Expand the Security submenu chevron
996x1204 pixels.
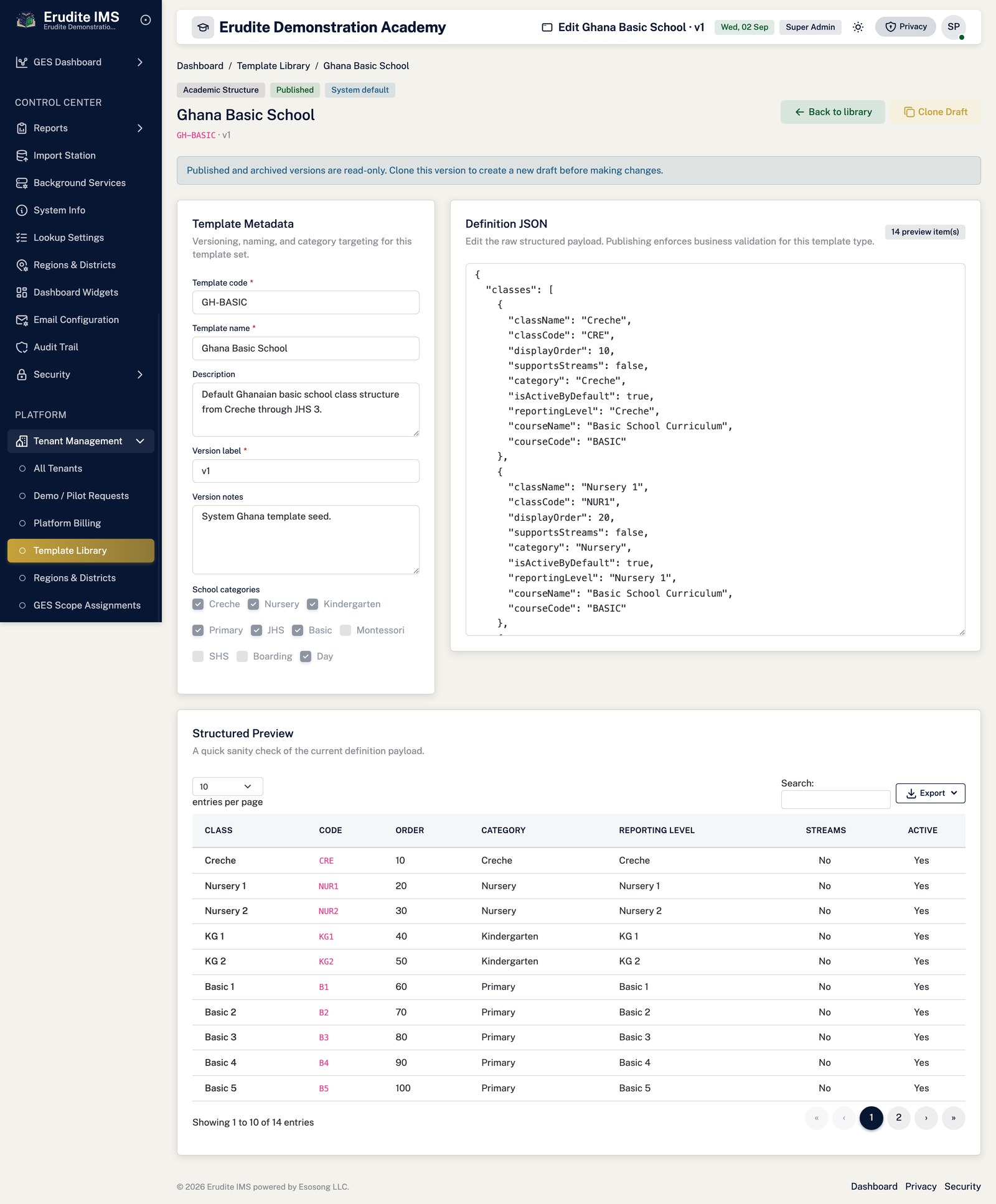pyautogui.click(x=140, y=375)
